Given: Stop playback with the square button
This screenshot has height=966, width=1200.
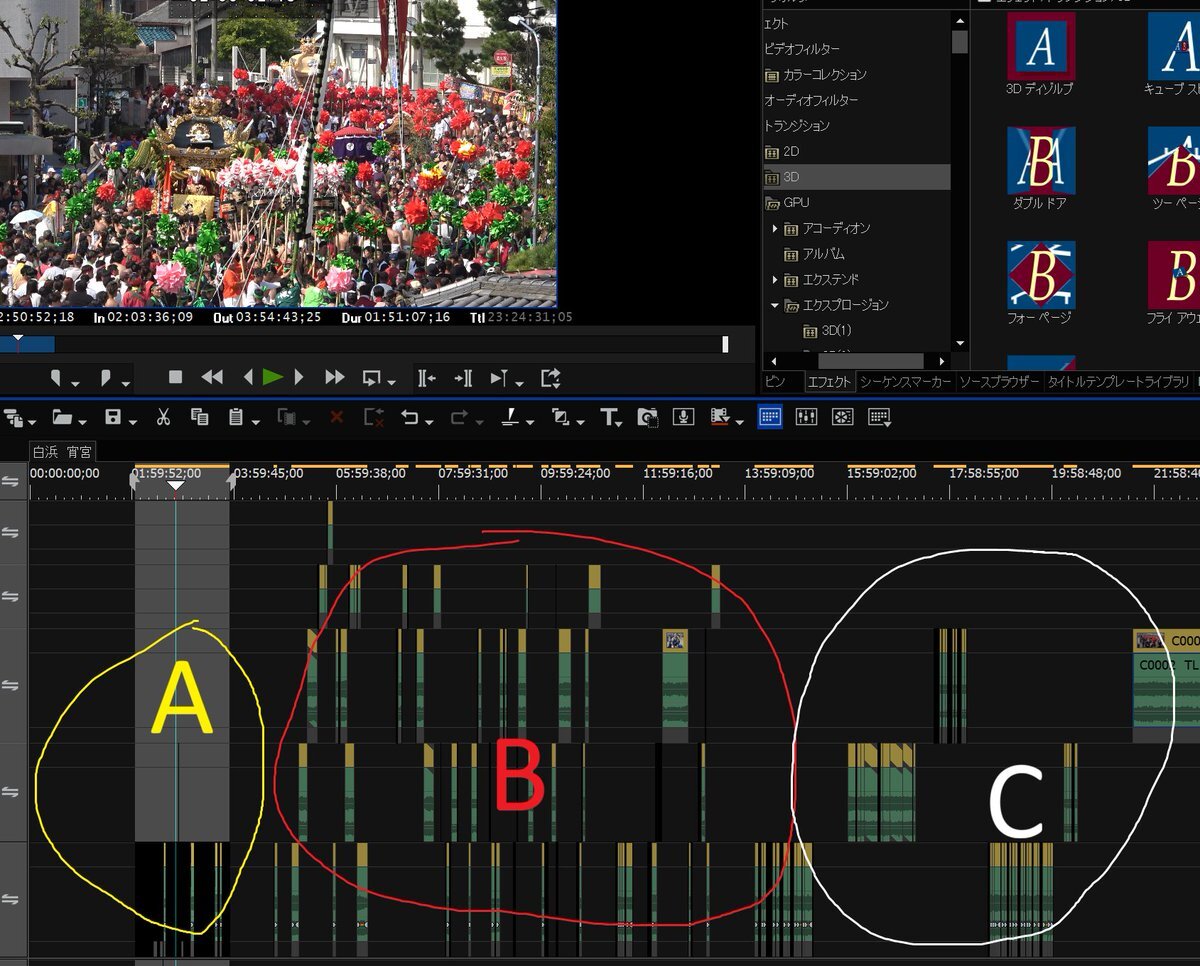Looking at the screenshot, I should coord(176,377).
